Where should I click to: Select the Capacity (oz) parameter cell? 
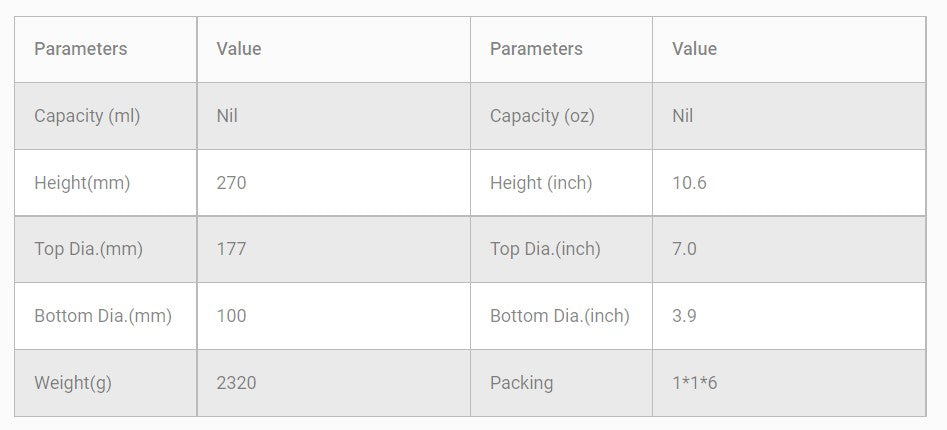[542, 116]
